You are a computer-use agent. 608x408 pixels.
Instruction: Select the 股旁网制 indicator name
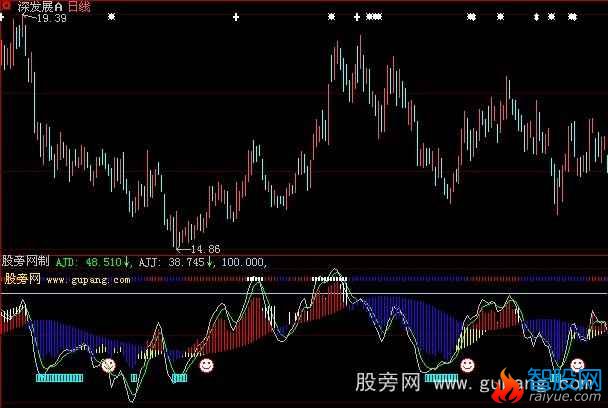pos(26,261)
